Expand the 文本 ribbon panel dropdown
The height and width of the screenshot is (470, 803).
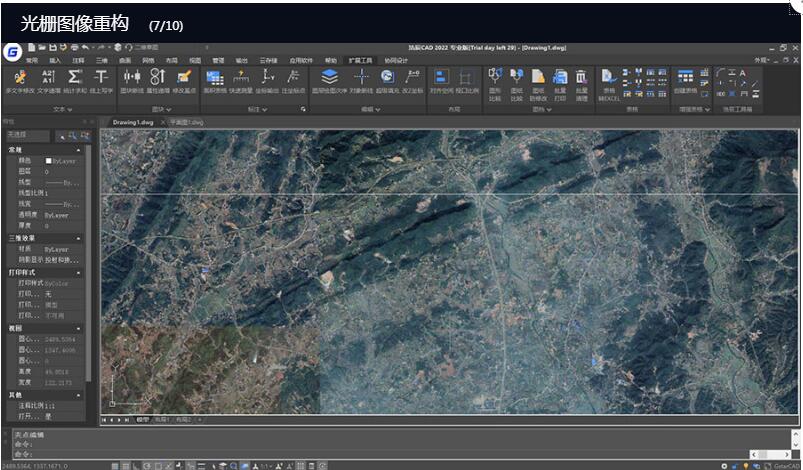[x=68, y=109]
